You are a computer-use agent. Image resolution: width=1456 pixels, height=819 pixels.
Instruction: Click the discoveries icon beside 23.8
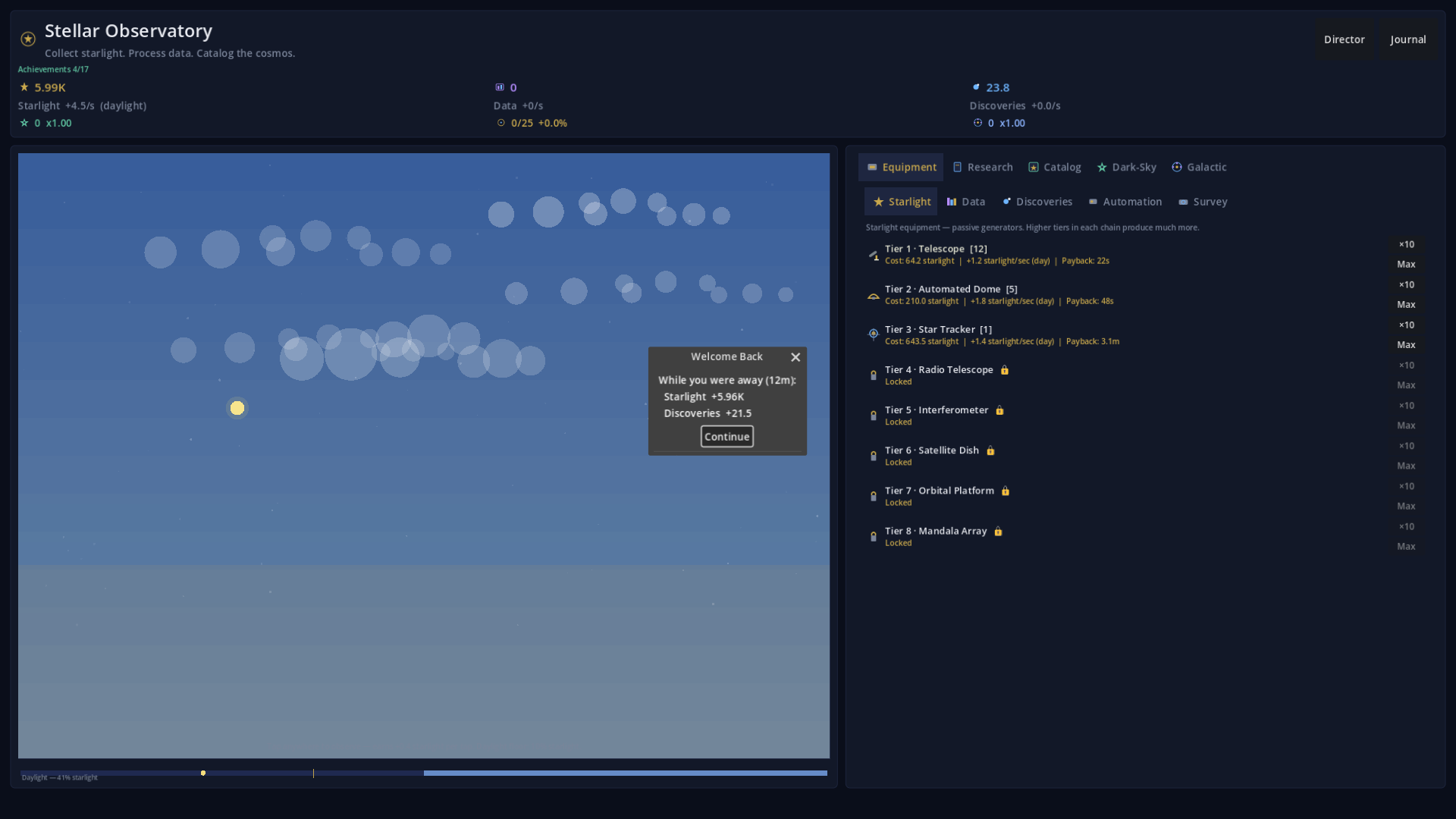(976, 87)
